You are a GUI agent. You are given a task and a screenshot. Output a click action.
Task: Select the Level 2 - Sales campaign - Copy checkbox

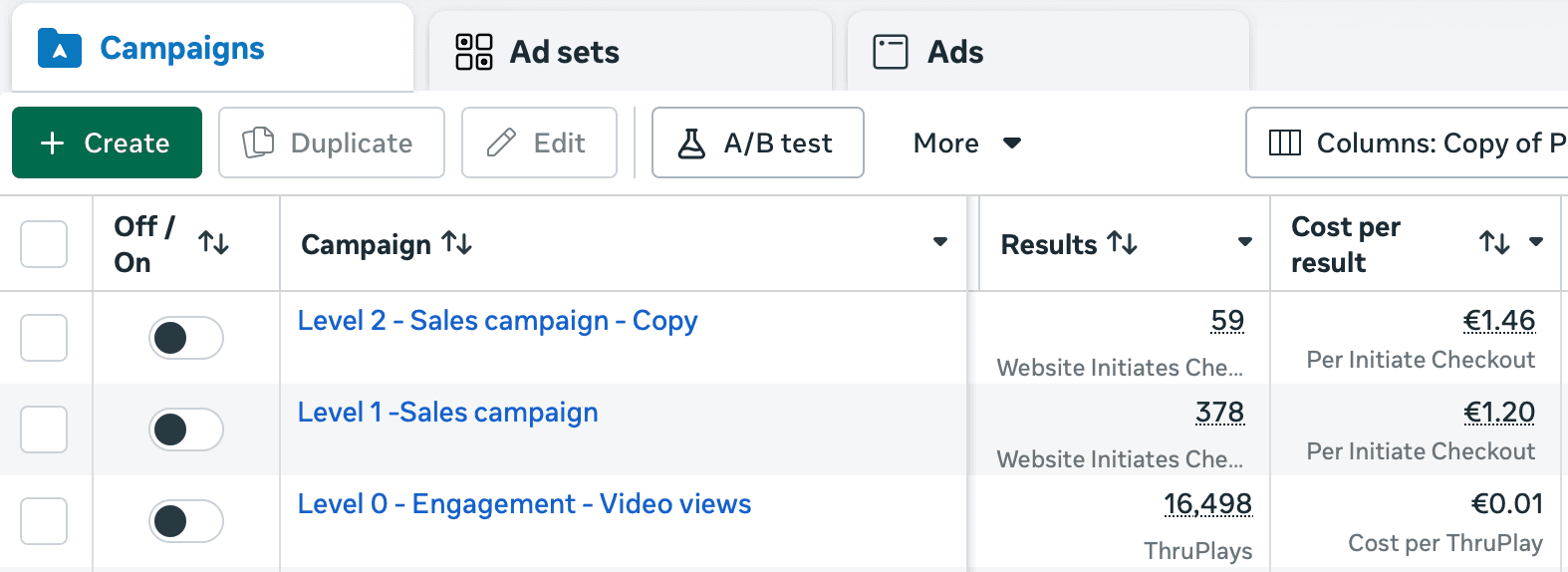44,338
